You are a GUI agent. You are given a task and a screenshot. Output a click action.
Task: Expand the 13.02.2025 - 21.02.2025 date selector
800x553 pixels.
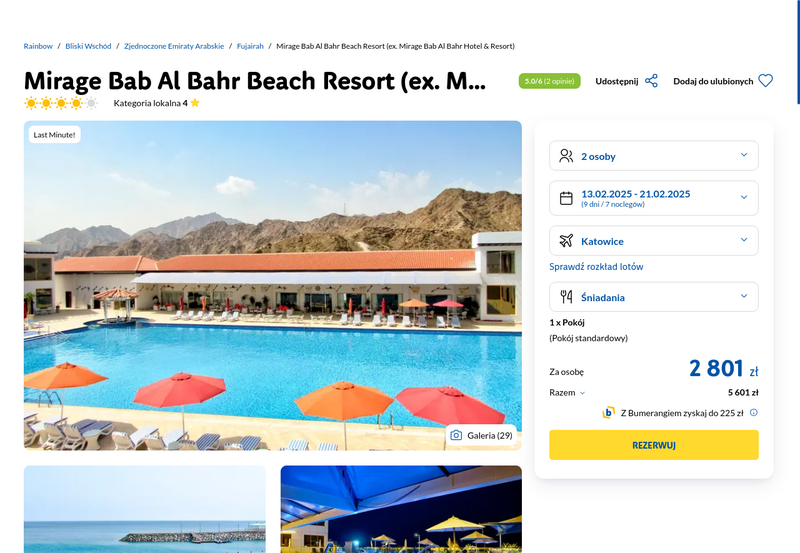click(x=654, y=198)
